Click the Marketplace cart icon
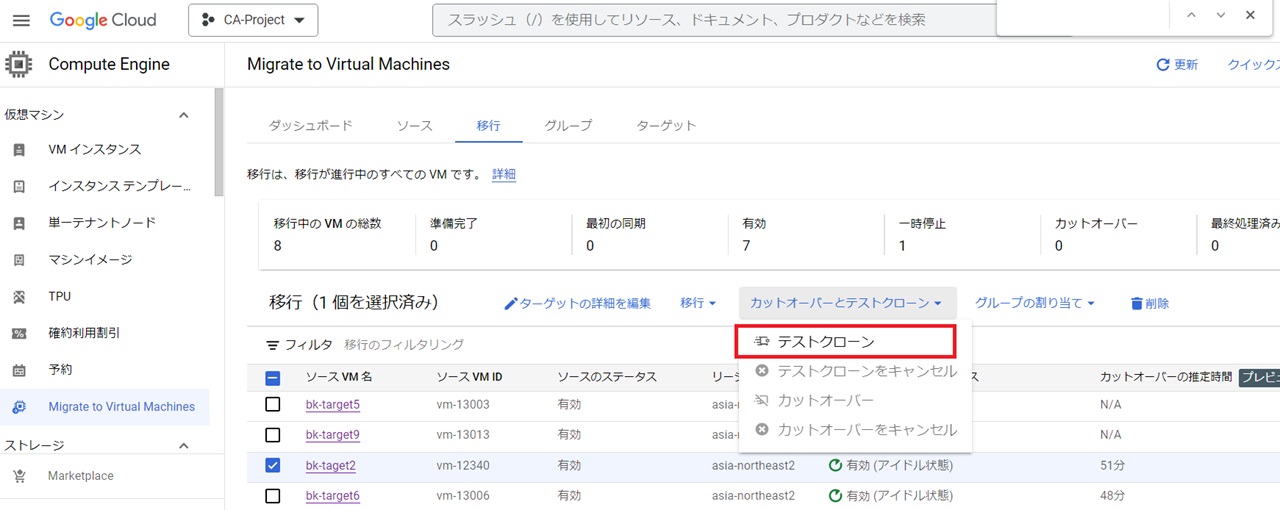This screenshot has width=1280, height=510. point(18,476)
